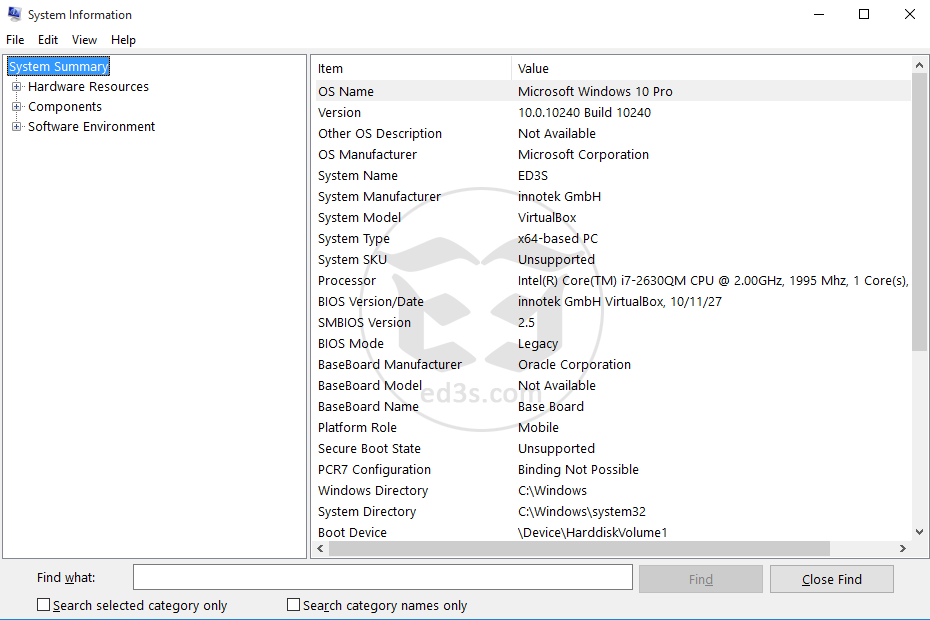
Task: Expand the Components tree node
Action: [x=16, y=107]
